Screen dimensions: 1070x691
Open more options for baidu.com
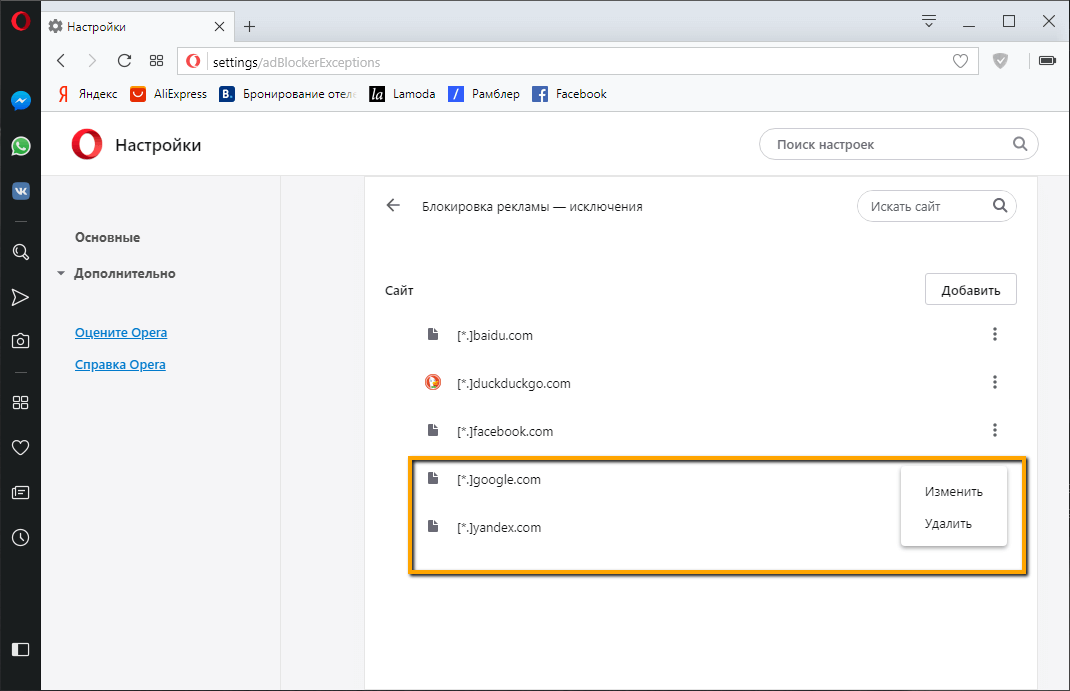(x=995, y=335)
